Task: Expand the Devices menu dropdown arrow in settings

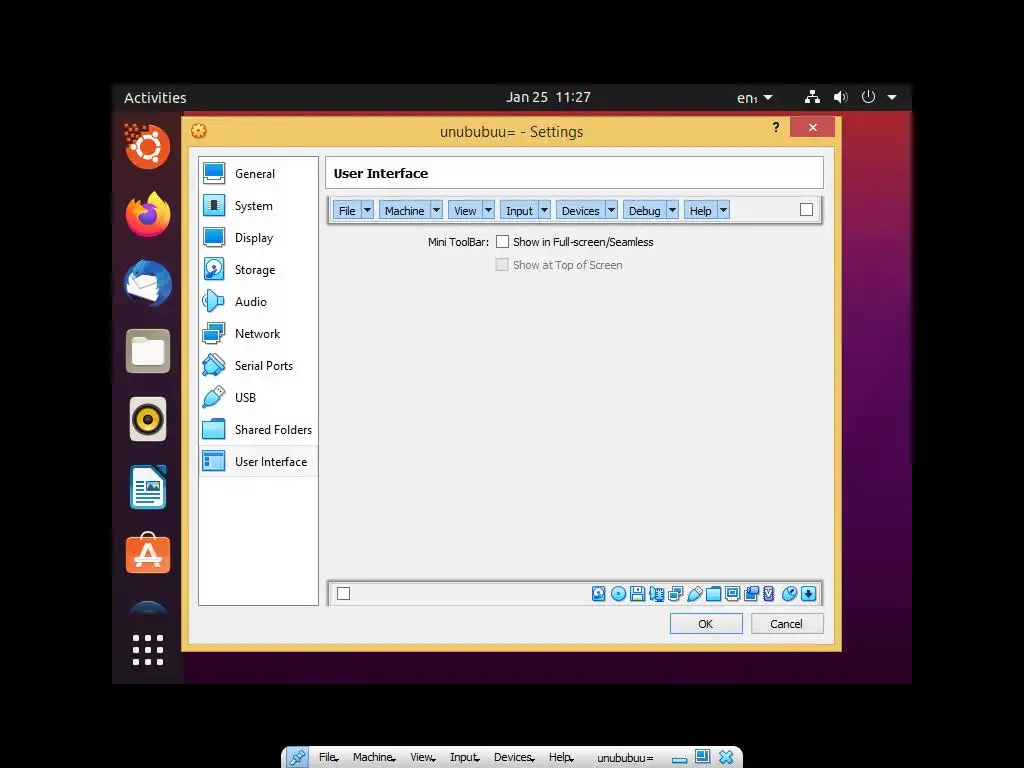Action: click(611, 210)
